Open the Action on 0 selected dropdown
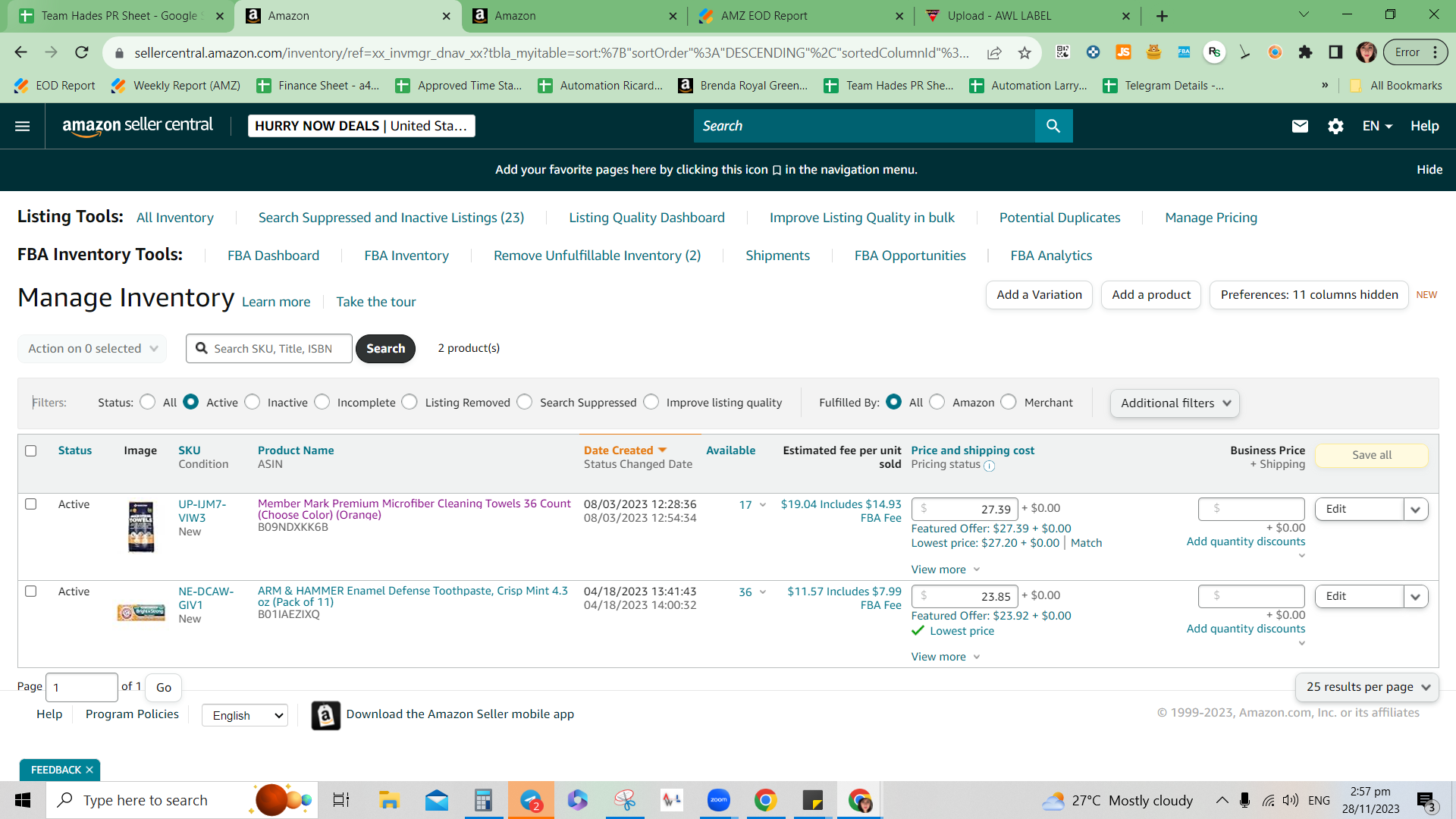This screenshot has width=1456, height=819. point(93,349)
